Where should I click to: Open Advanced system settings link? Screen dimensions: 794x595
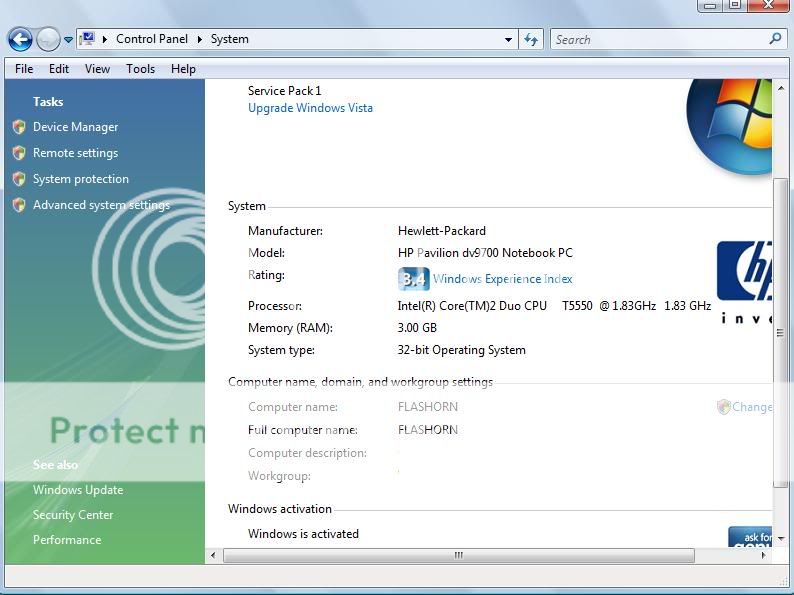click(x=101, y=205)
